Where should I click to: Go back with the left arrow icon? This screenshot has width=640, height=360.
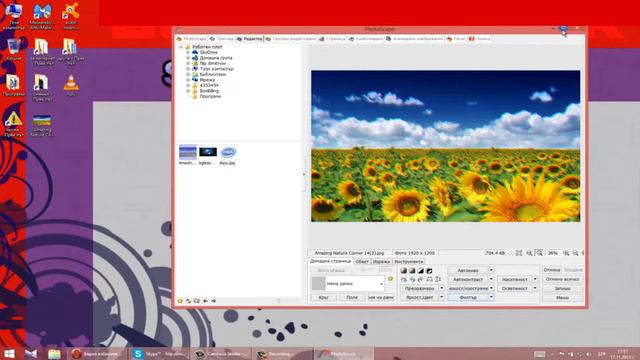(205, 301)
